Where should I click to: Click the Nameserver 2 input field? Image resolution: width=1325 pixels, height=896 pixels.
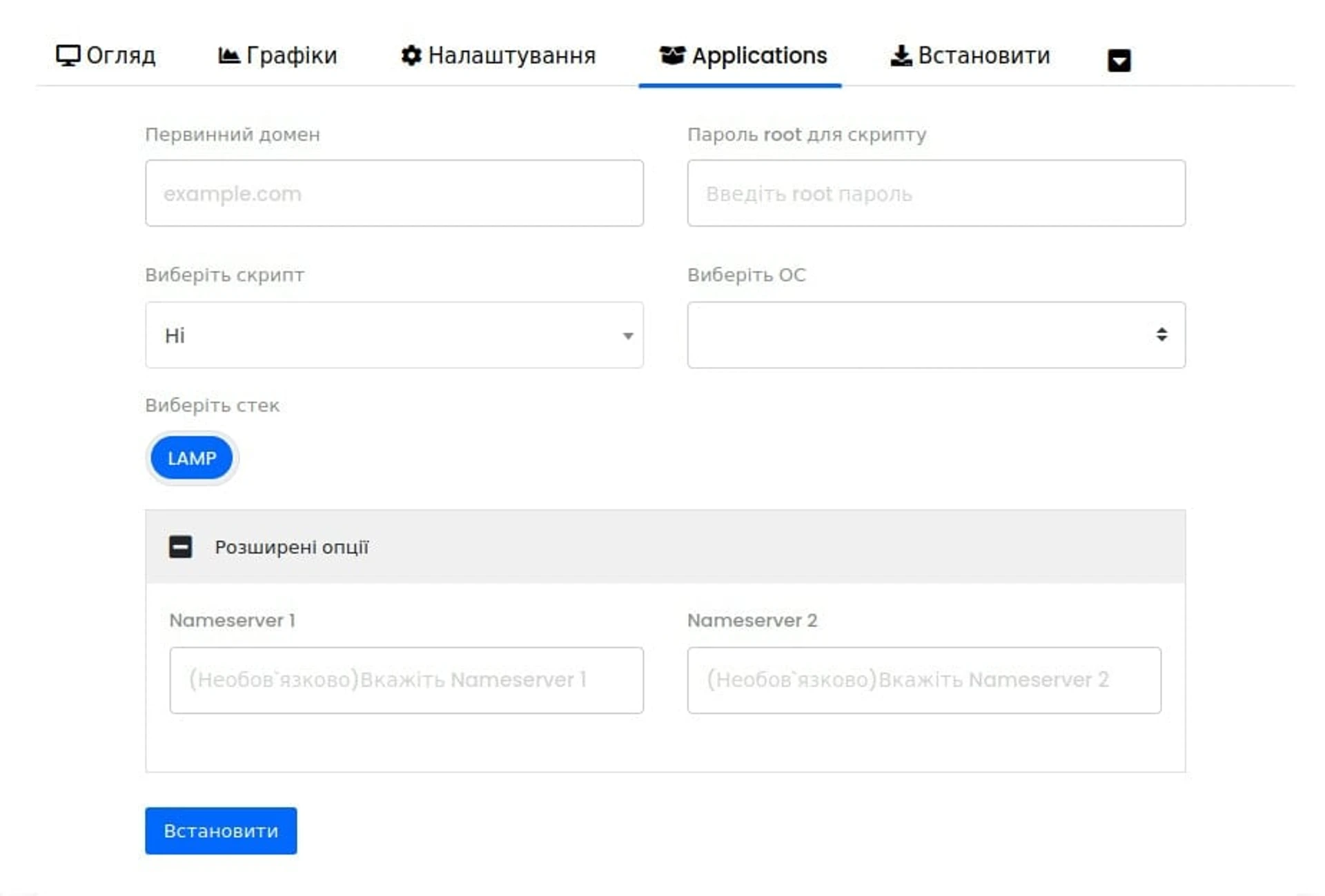(924, 680)
